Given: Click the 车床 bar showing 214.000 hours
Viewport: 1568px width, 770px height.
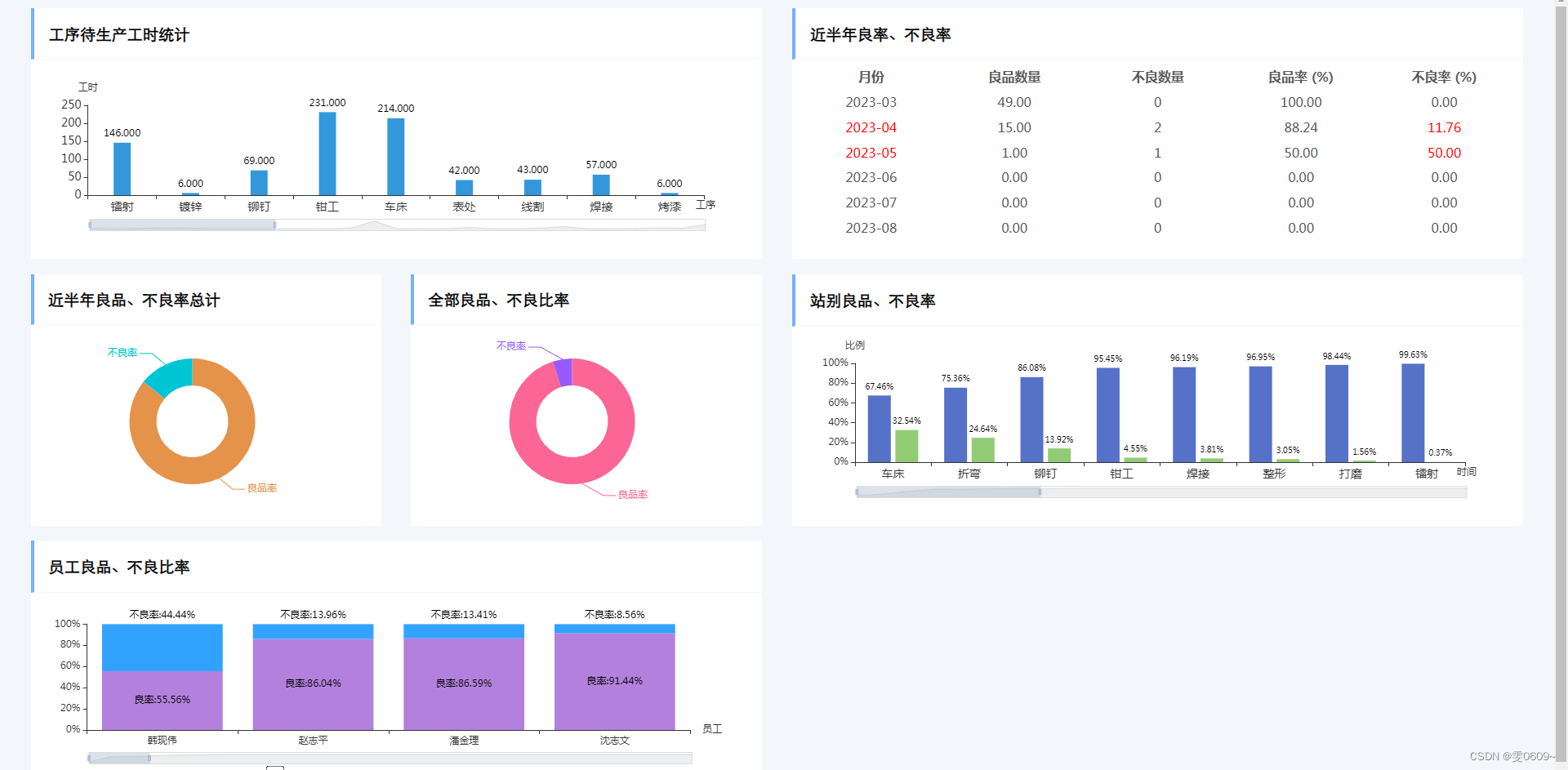Looking at the screenshot, I should [395, 155].
